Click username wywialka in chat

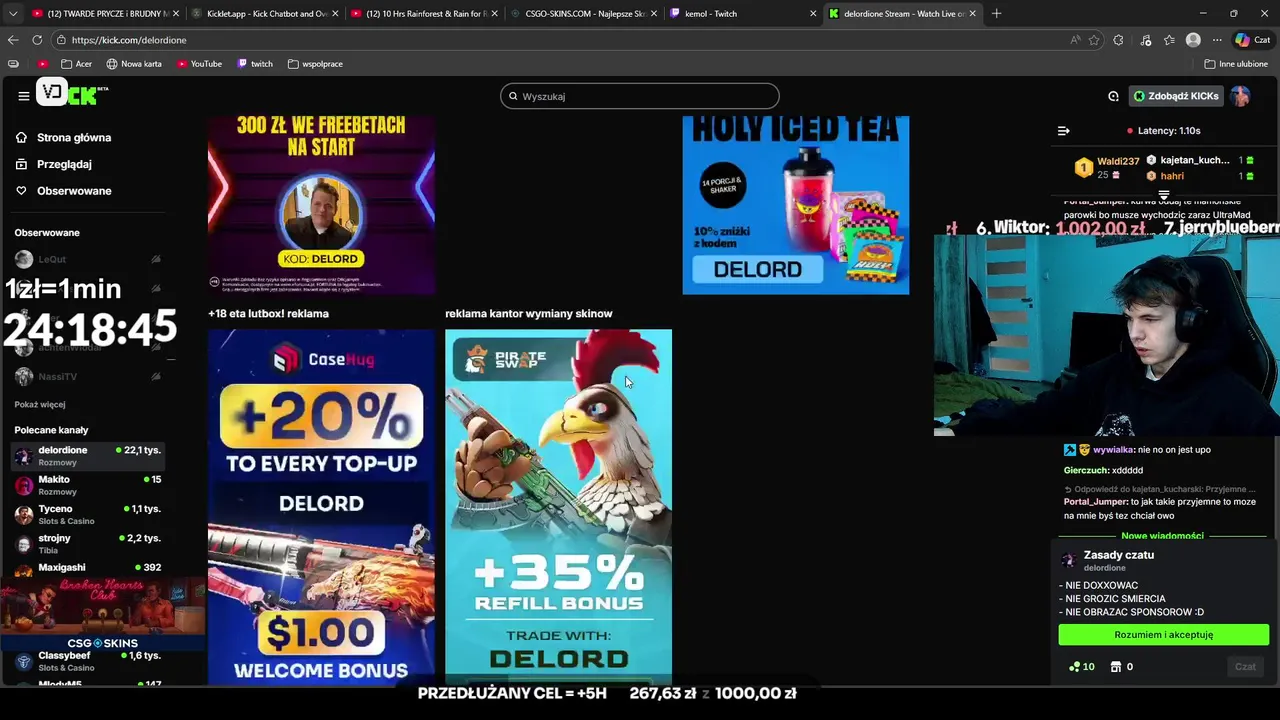tap(1113, 450)
